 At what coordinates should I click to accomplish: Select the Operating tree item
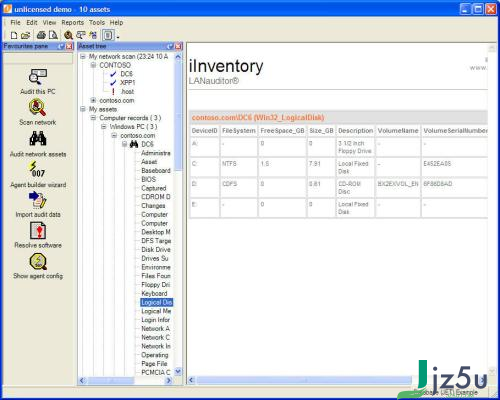(x=155, y=355)
